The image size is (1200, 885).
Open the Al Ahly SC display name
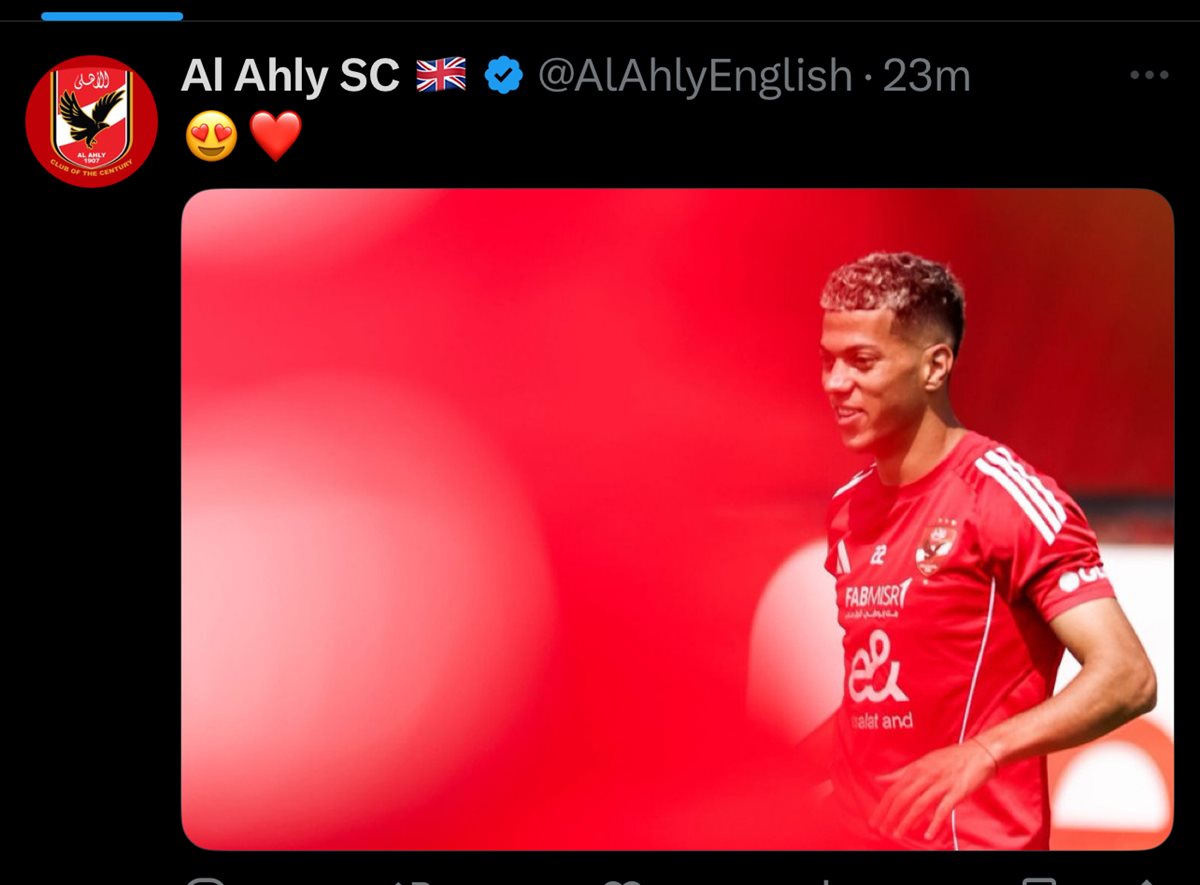(290, 75)
